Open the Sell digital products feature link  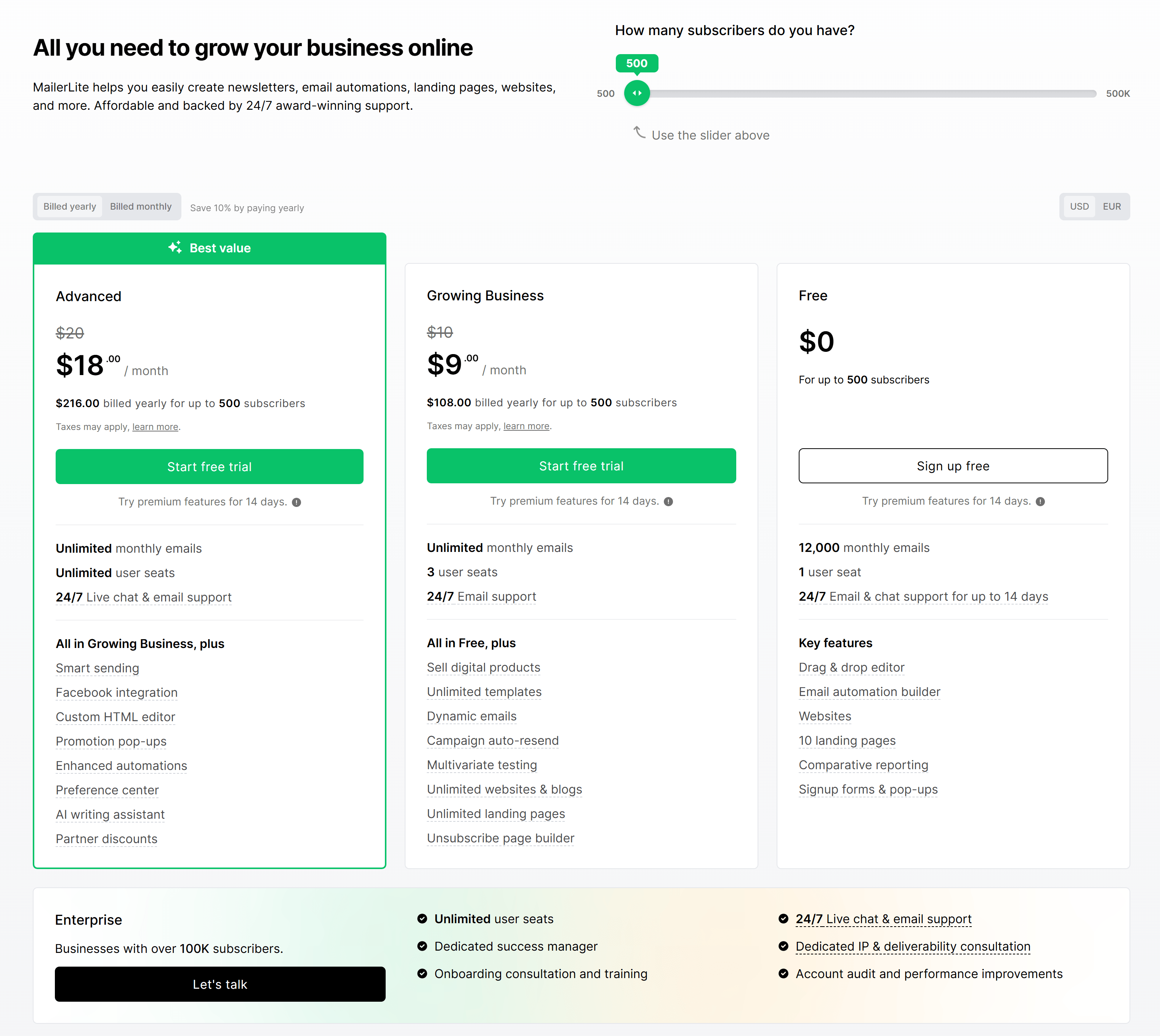tap(483, 667)
